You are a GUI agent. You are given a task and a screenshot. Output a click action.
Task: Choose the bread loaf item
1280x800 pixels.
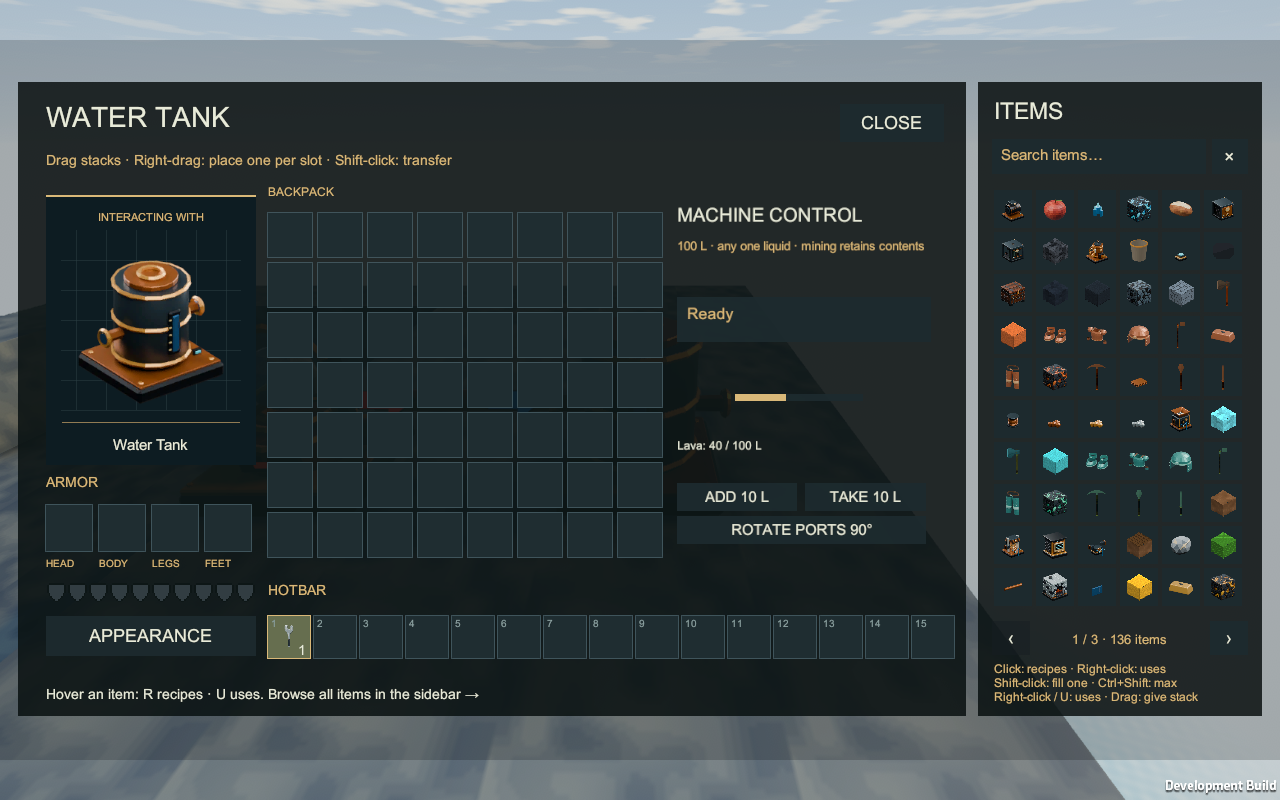click(x=1181, y=209)
